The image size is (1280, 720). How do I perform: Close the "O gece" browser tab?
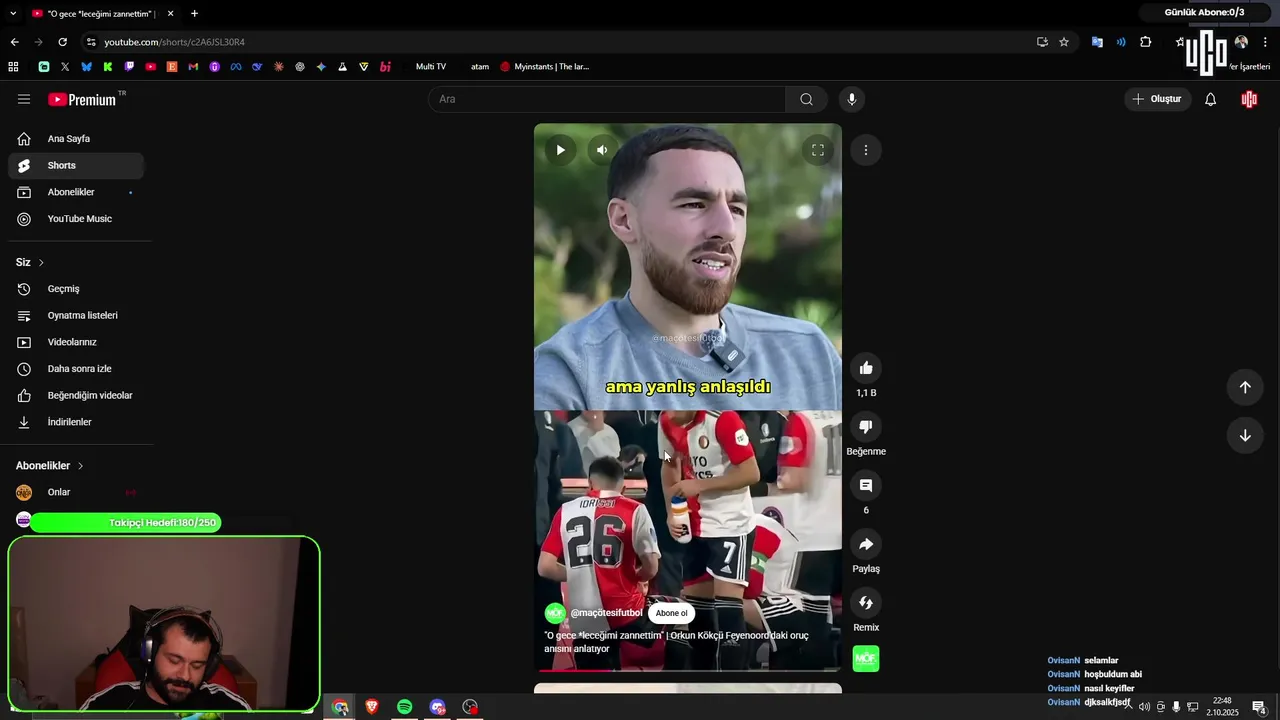tap(170, 13)
